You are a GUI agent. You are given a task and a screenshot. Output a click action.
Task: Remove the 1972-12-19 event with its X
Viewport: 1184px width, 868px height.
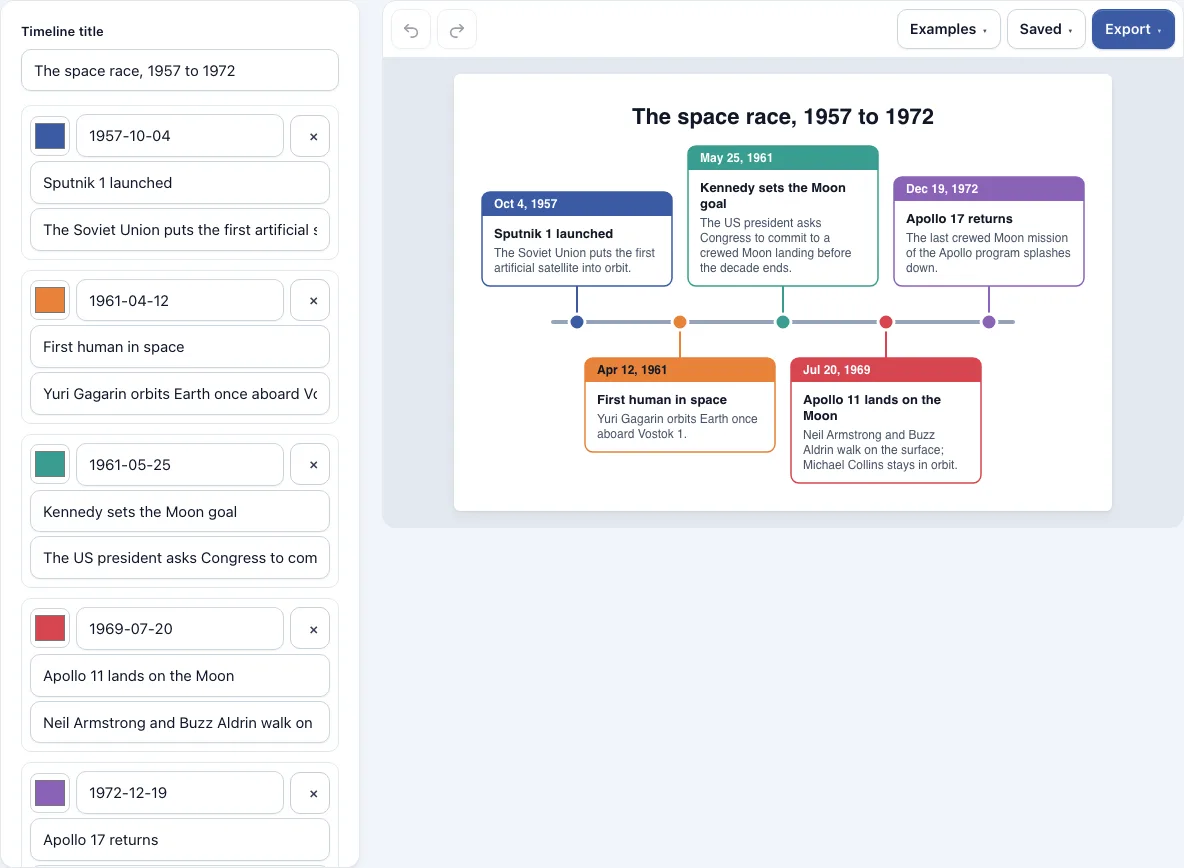[310, 793]
